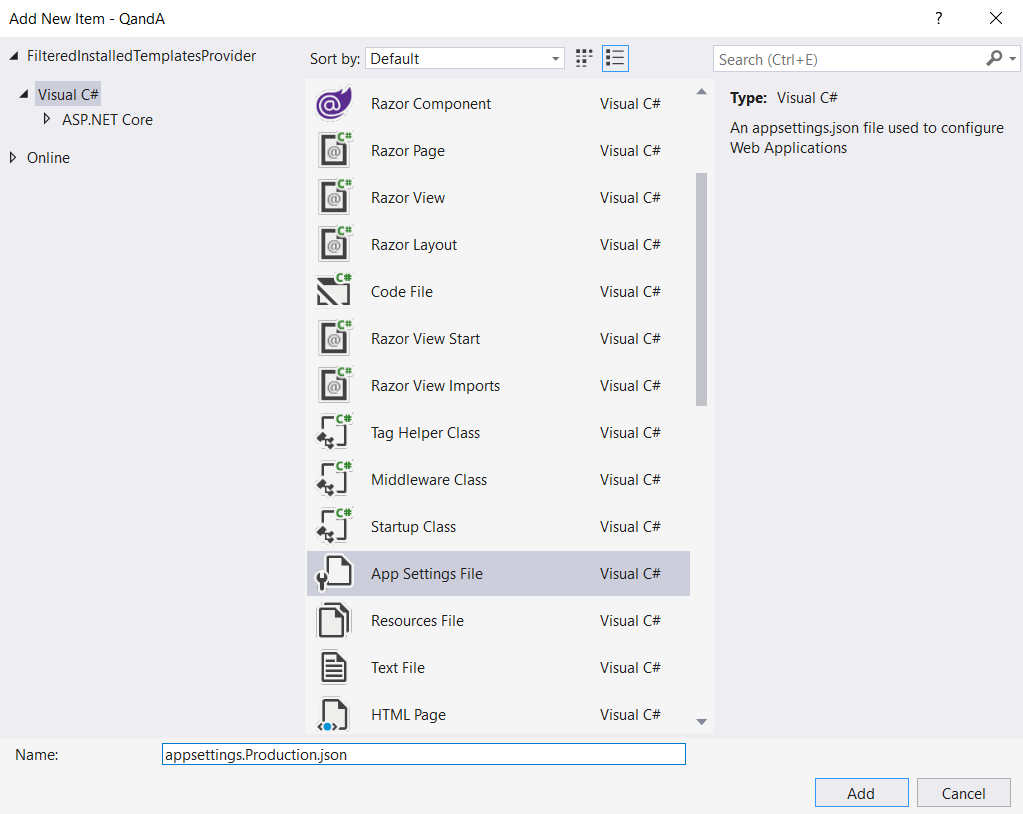Expand the ASP.NET Core tree node
The width and height of the screenshot is (1023, 814).
(47, 119)
